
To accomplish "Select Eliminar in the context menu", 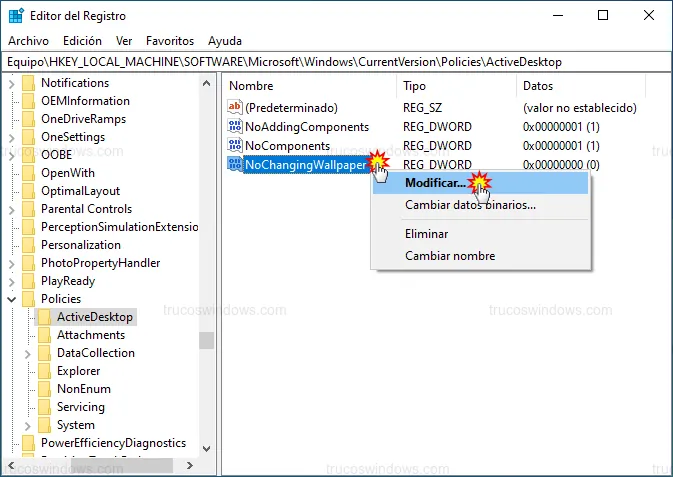I will (426, 234).
